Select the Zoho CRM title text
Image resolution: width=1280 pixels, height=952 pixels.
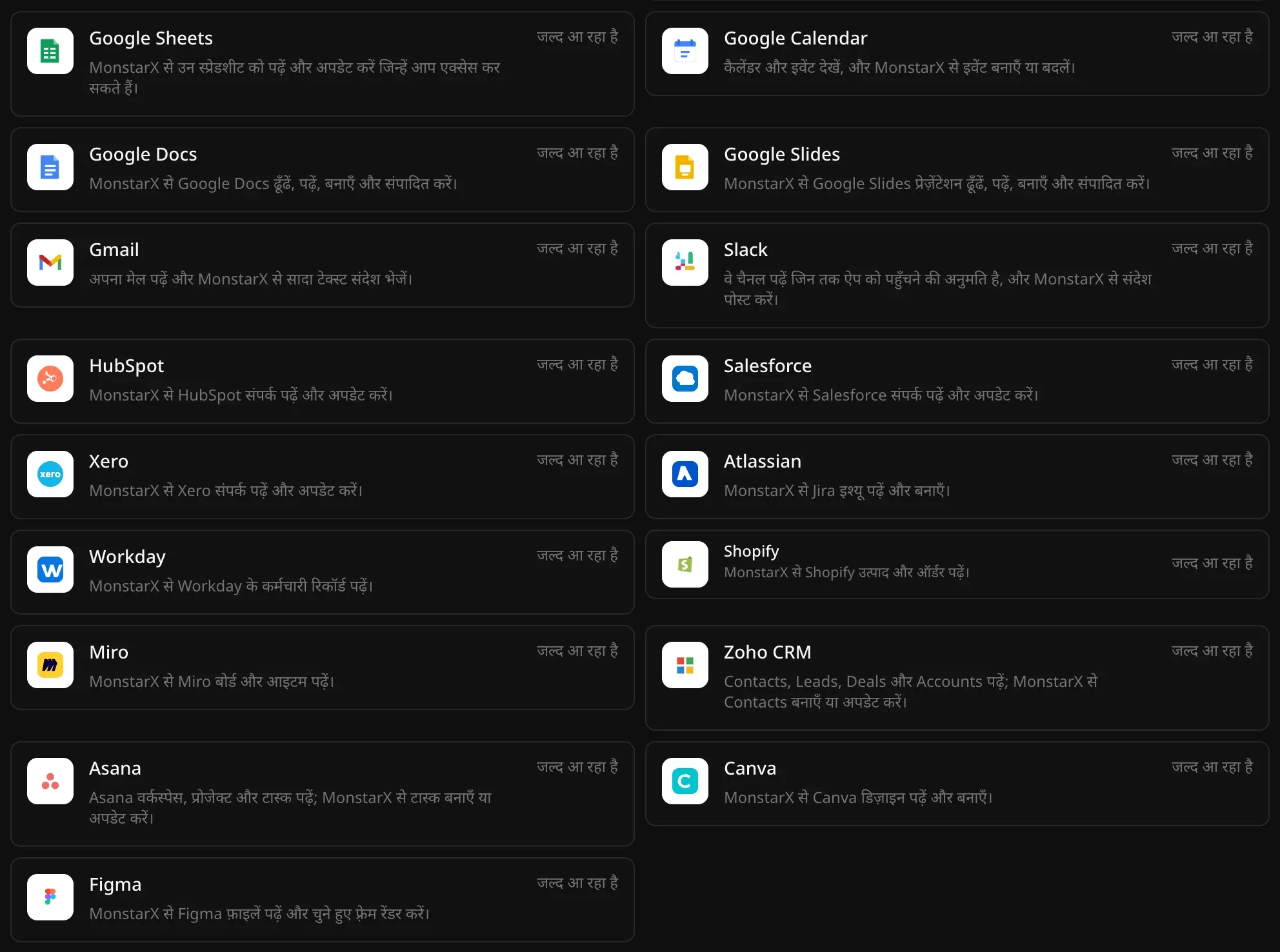768,653
